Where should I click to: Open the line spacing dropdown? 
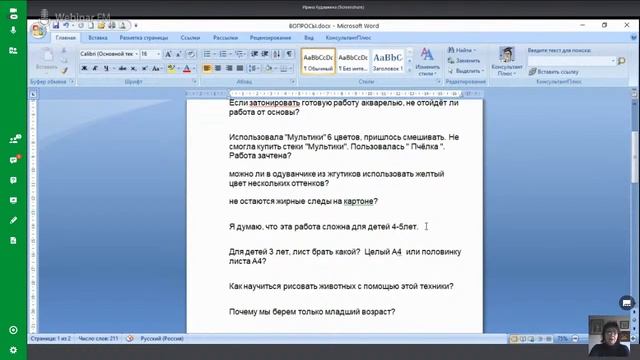254,68
